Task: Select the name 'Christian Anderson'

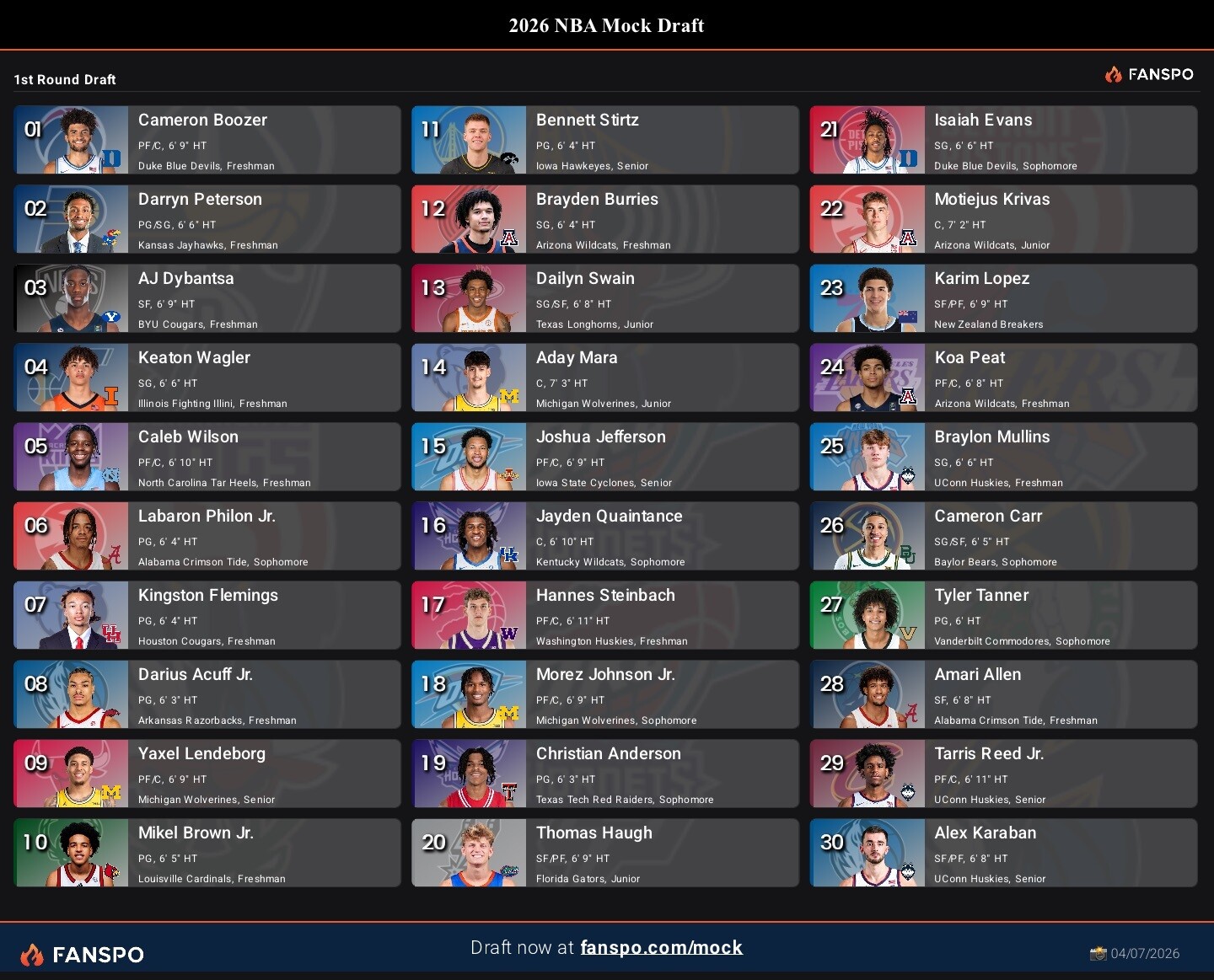Action: pyautogui.click(x=609, y=754)
